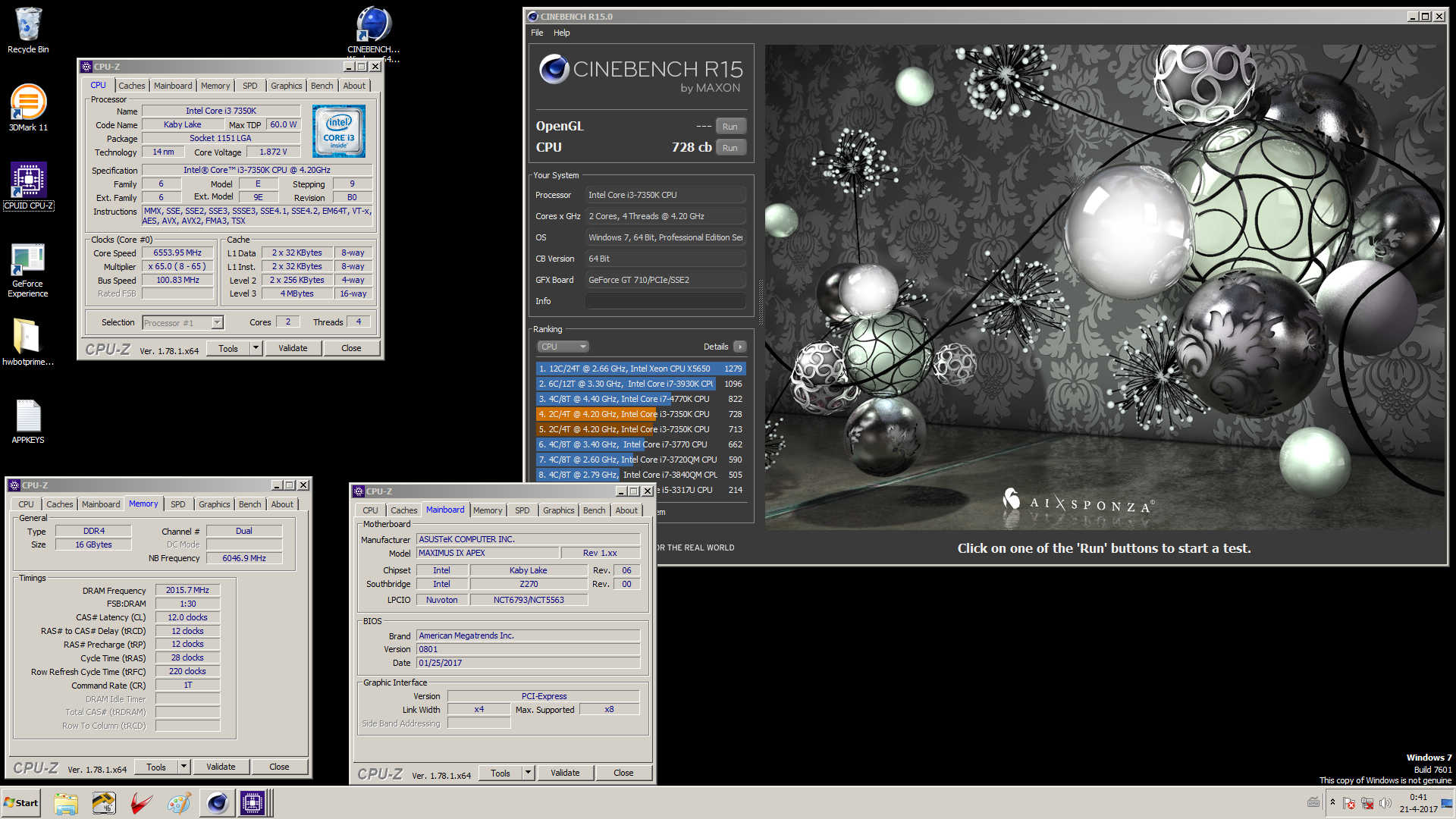Image resolution: width=1456 pixels, height=819 pixels.
Task: Click the Intel Core i3 logo in CPU-Z
Action: pyautogui.click(x=339, y=131)
